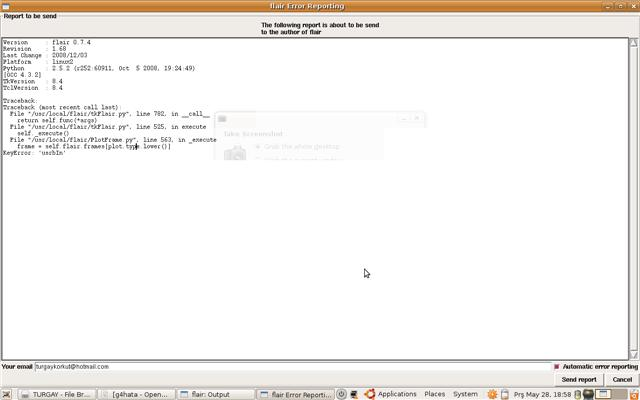Click the Send report button
Image resolution: width=640 pixels, height=400 pixels.
579,380
